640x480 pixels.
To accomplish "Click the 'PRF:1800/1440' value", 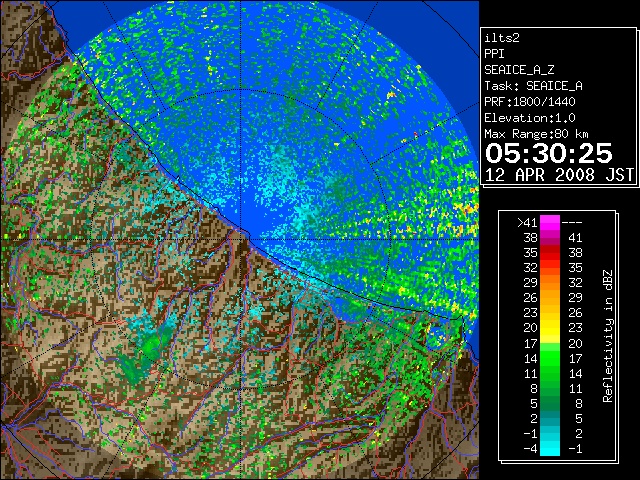I will 530,102.
